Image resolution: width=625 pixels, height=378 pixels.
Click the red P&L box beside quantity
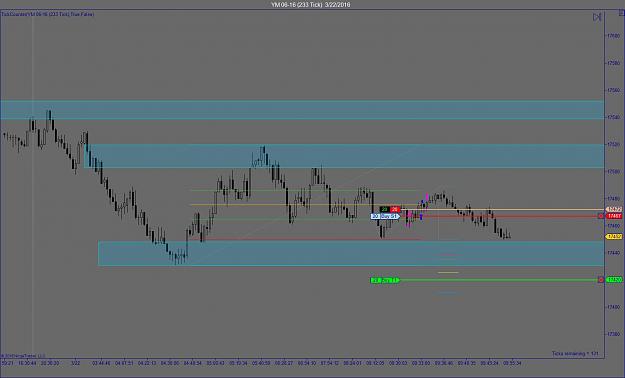coord(395,209)
